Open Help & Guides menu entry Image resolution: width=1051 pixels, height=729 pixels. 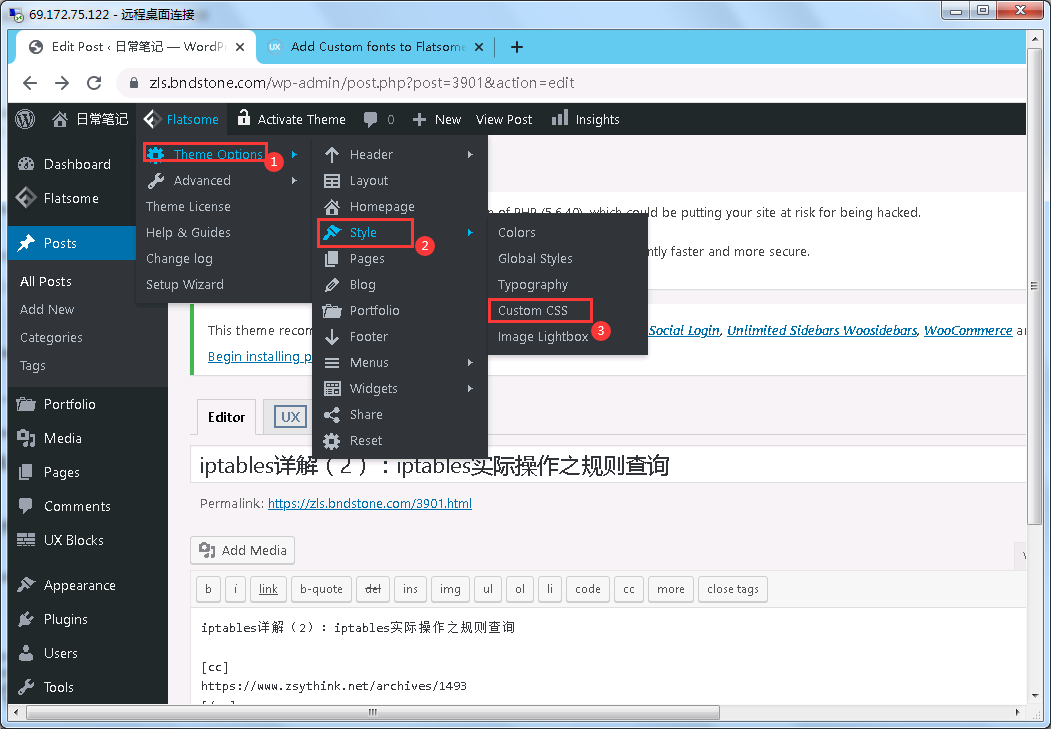click(188, 233)
